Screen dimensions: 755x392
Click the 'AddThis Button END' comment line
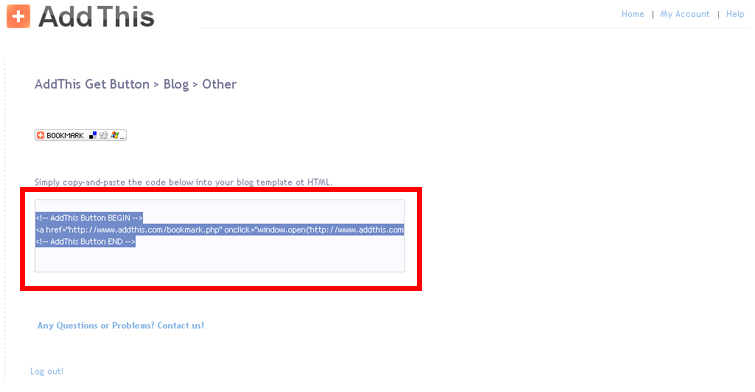85,241
